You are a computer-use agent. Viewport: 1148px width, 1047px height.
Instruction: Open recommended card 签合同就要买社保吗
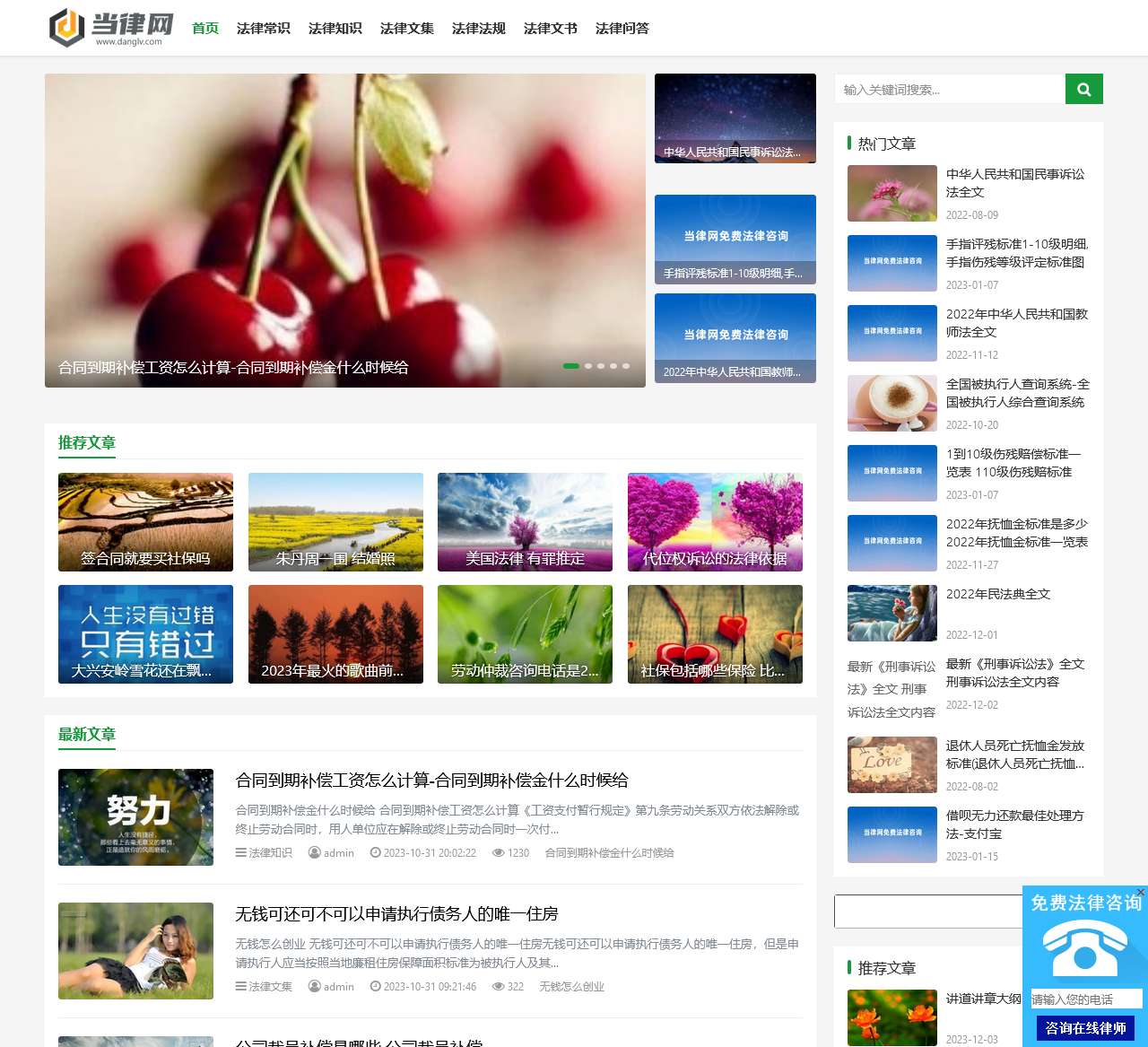[145, 522]
